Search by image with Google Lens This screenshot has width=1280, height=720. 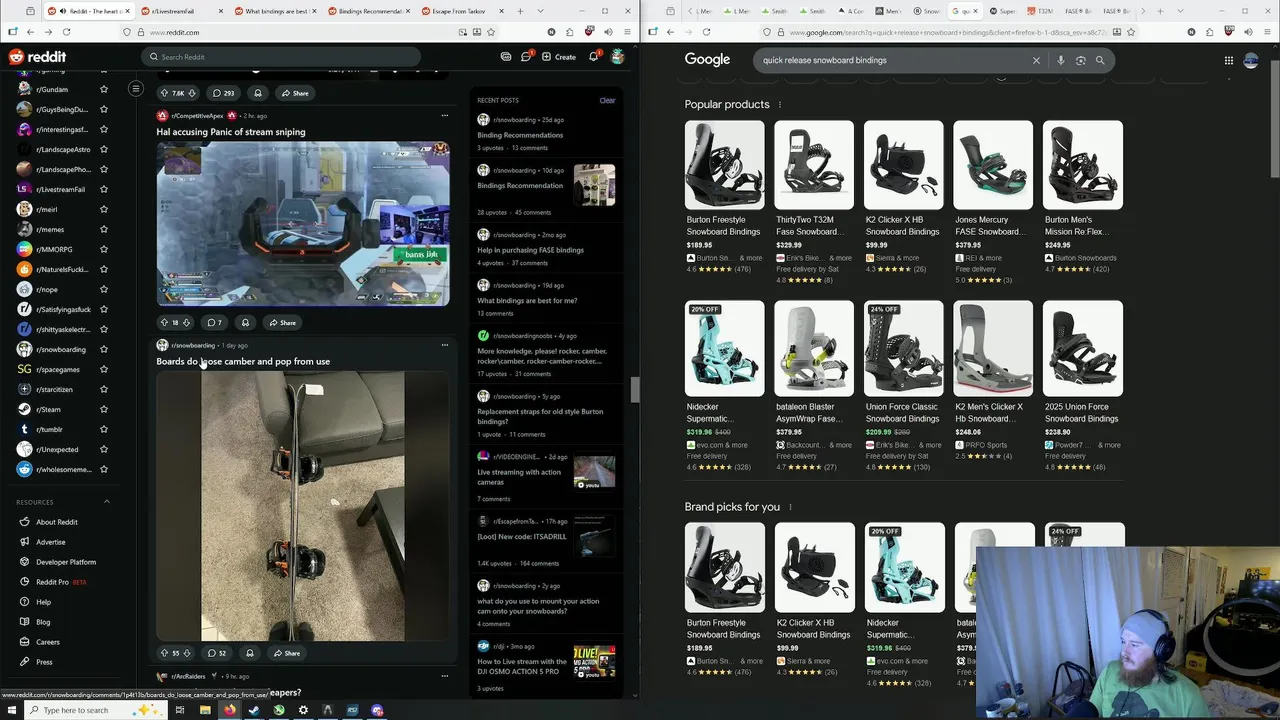tap(1081, 60)
